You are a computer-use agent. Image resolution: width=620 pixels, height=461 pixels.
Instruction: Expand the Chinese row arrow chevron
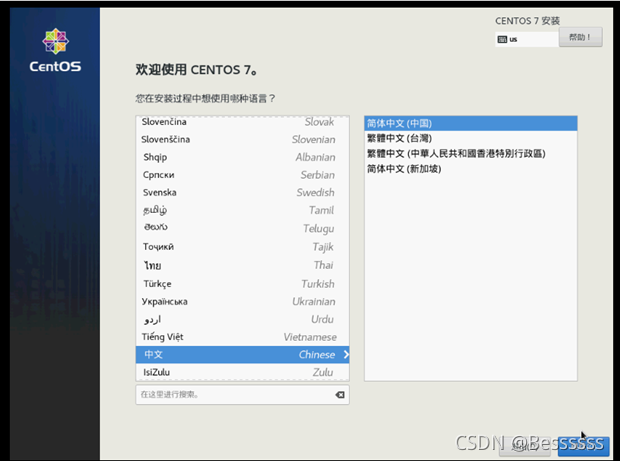[346, 354]
